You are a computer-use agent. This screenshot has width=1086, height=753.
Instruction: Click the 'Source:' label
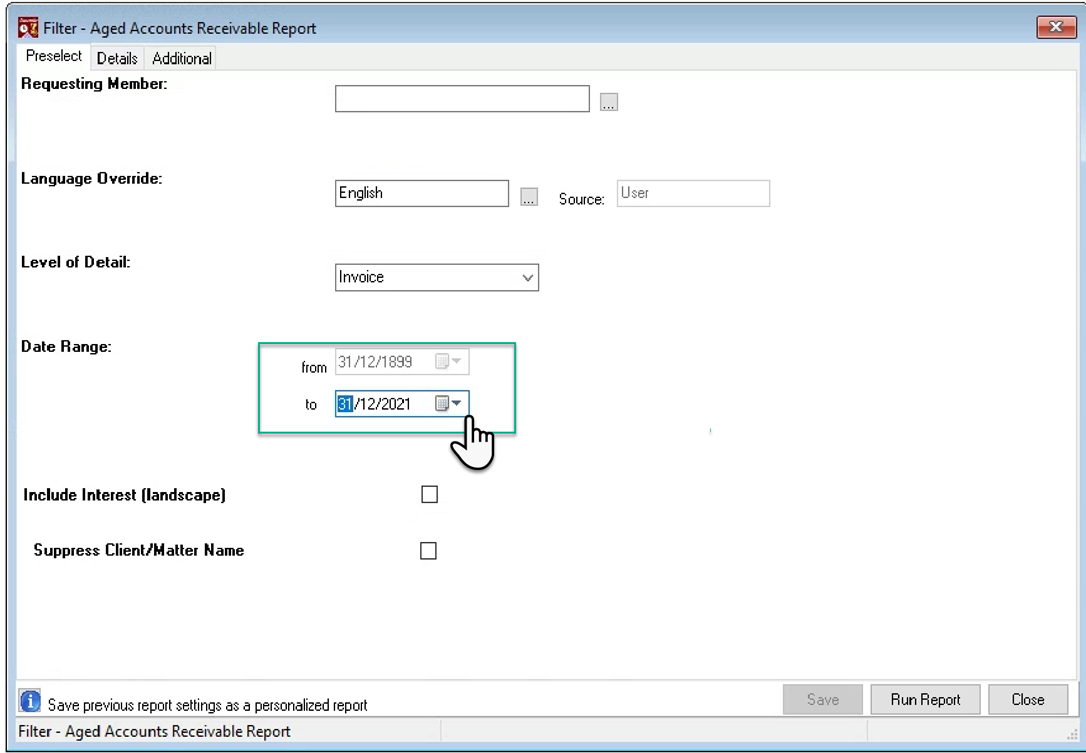pos(582,200)
